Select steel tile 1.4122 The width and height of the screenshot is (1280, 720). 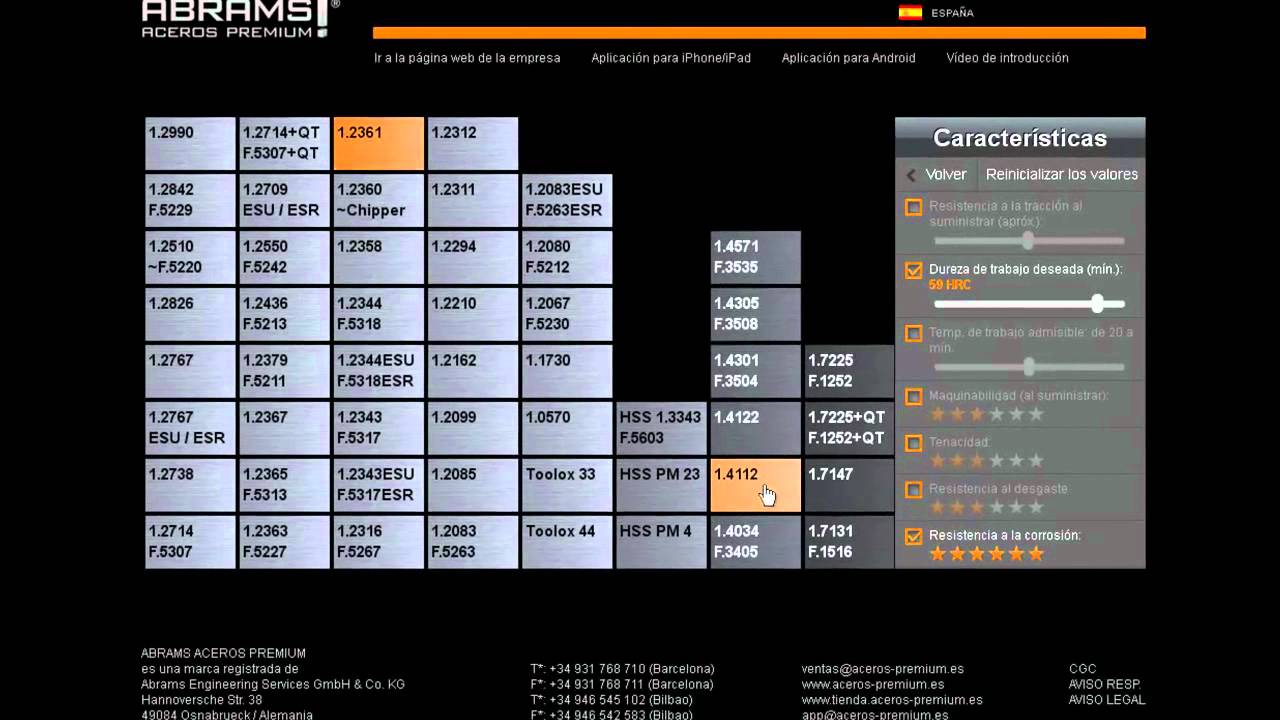pyautogui.click(x=756, y=428)
